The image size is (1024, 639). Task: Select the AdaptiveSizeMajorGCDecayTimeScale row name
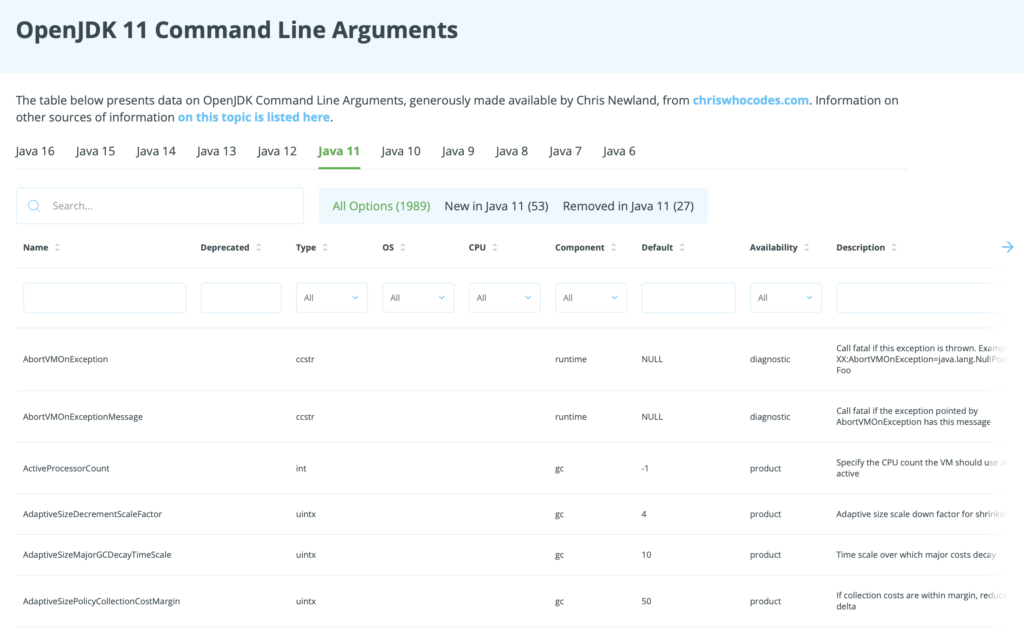[x=97, y=555]
